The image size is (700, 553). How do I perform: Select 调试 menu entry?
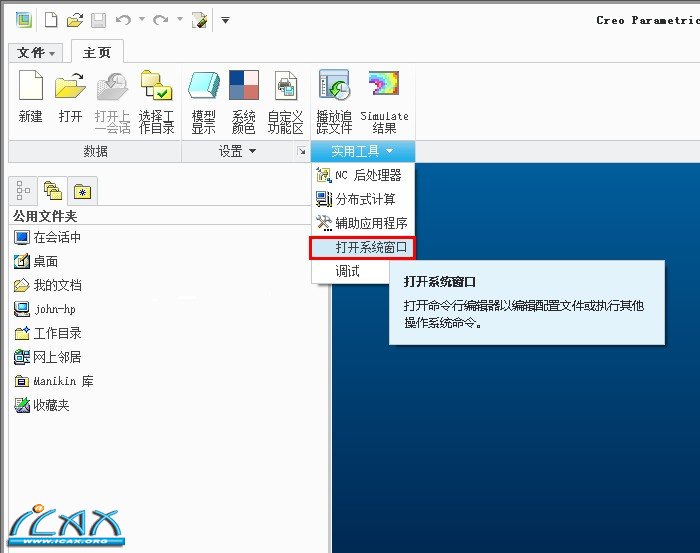350,271
